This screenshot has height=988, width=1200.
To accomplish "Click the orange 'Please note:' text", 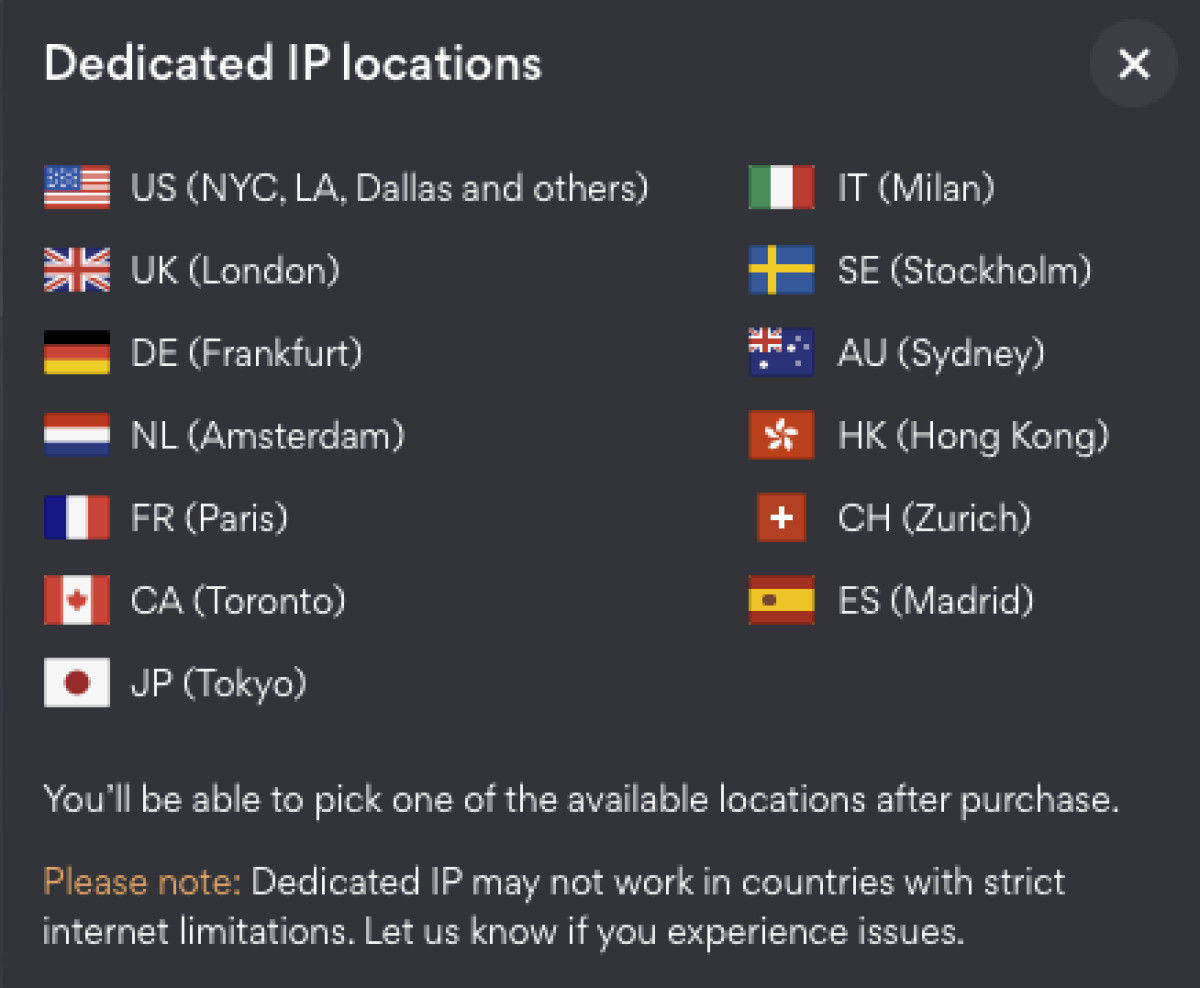I will [143, 883].
